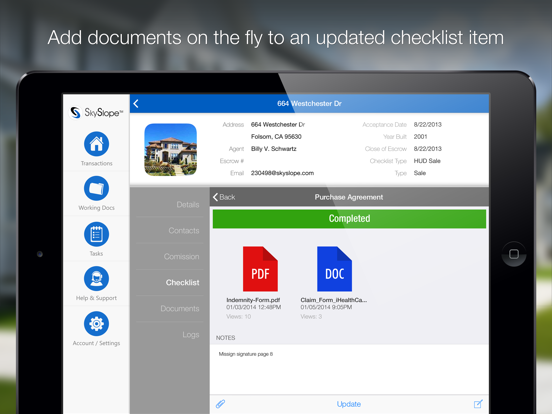Viewport: 552px width, 414px height.
Task: Open the Account / Settings gear icon
Action: tap(96, 324)
